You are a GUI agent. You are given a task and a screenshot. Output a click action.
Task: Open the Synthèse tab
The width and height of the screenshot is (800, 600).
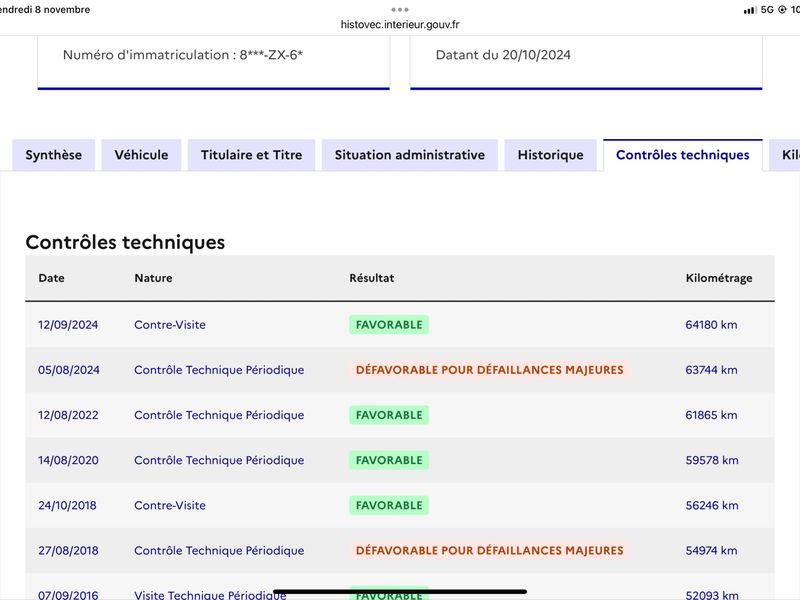click(54, 155)
